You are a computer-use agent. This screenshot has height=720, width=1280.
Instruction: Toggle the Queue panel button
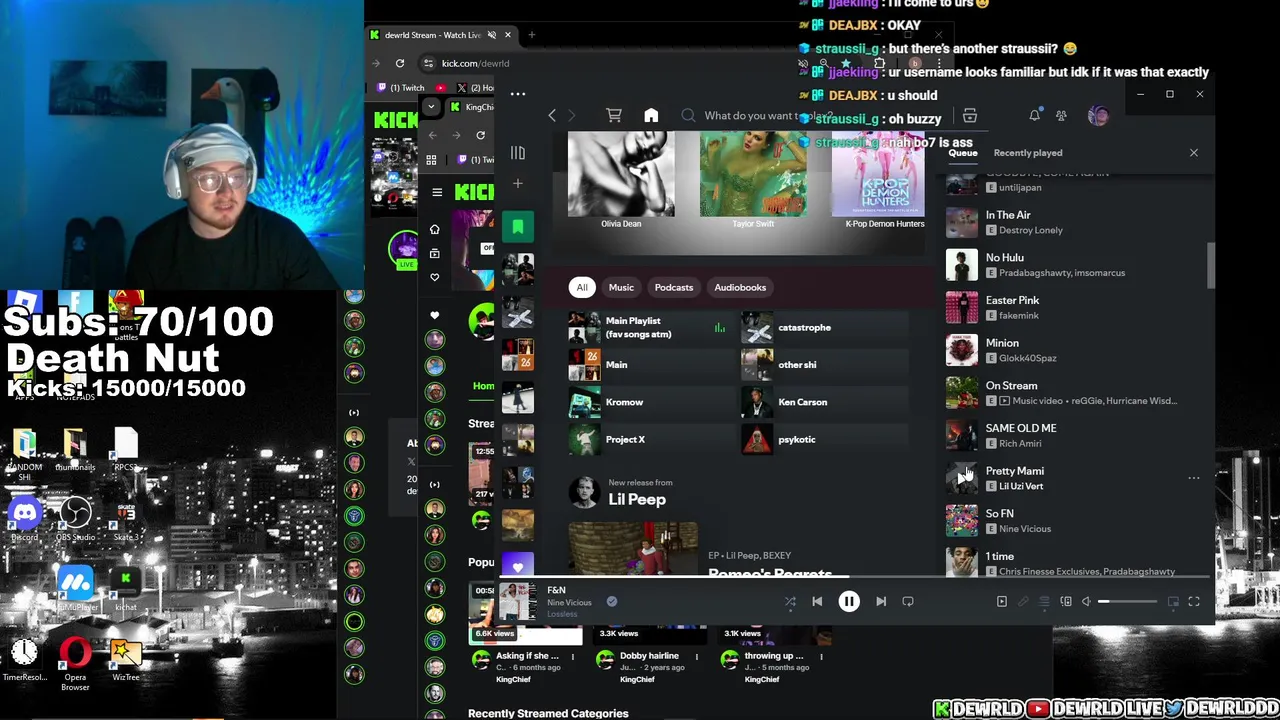(1044, 602)
